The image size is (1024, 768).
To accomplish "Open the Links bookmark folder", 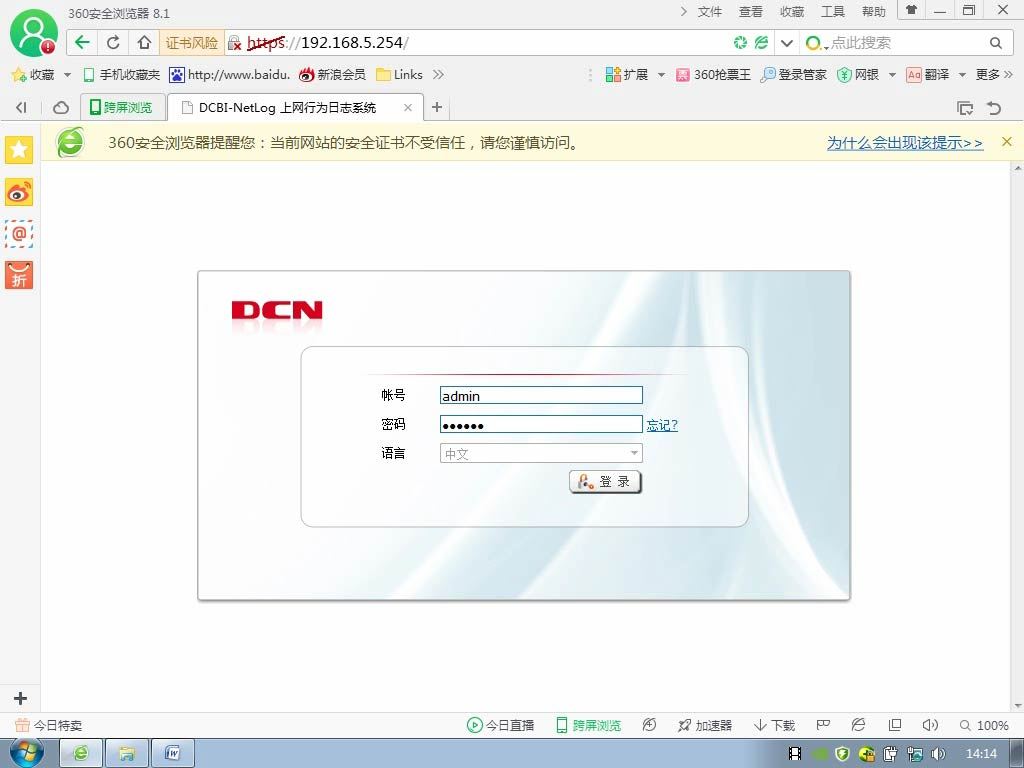I will pos(400,74).
